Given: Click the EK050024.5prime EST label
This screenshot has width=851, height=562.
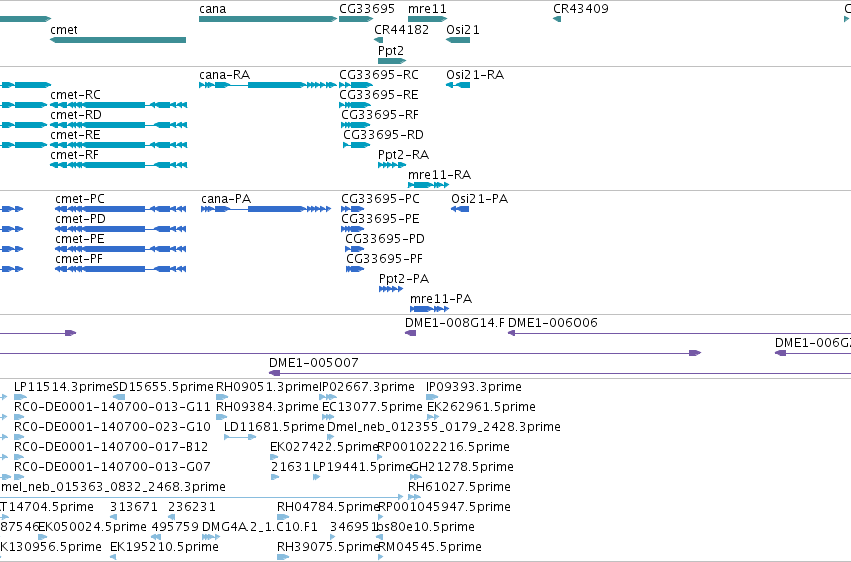Looking at the screenshot, I should pyautogui.click(x=92, y=528).
